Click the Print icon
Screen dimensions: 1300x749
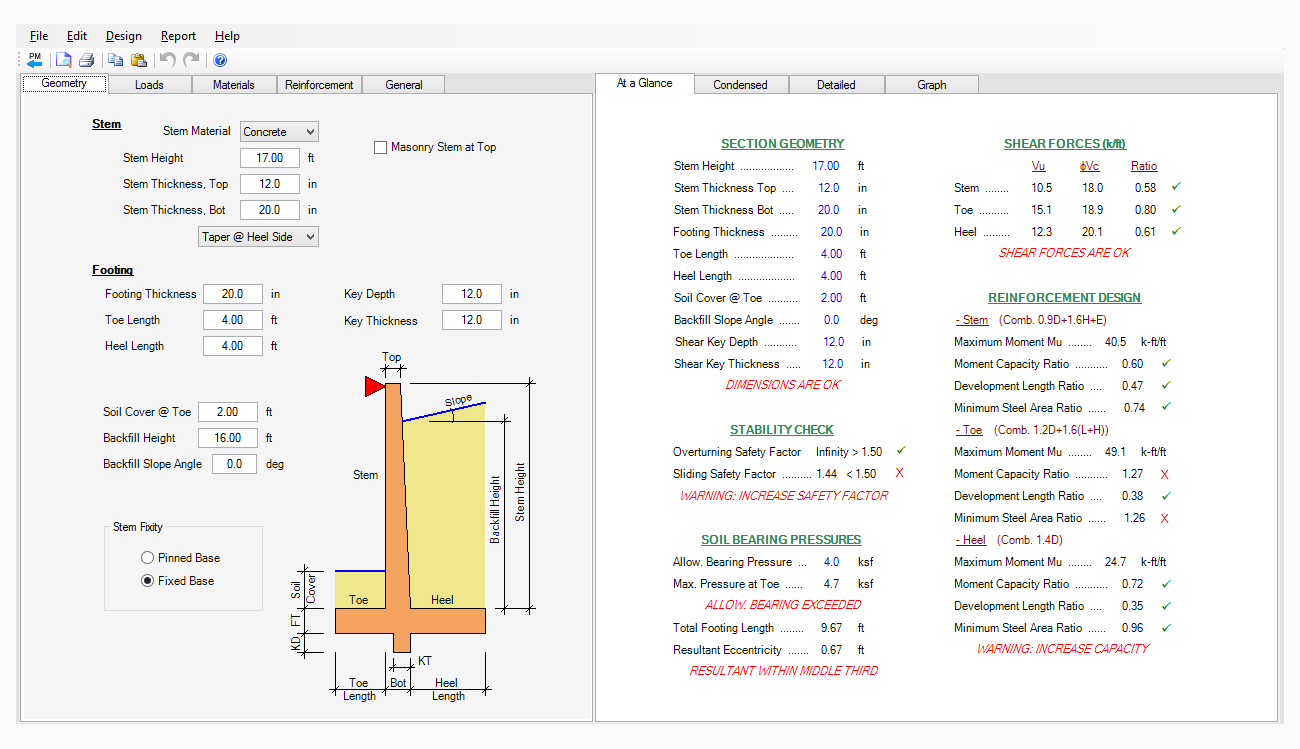[x=86, y=59]
